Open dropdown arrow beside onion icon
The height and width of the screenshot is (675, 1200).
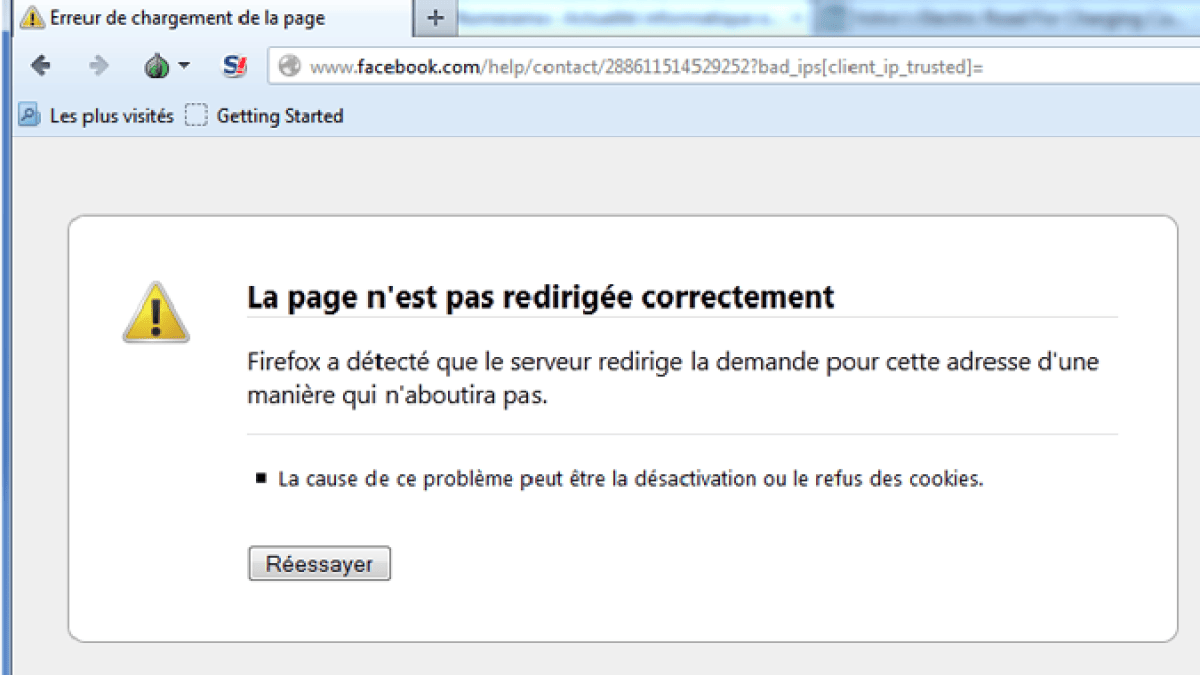(x=184, y=67)
